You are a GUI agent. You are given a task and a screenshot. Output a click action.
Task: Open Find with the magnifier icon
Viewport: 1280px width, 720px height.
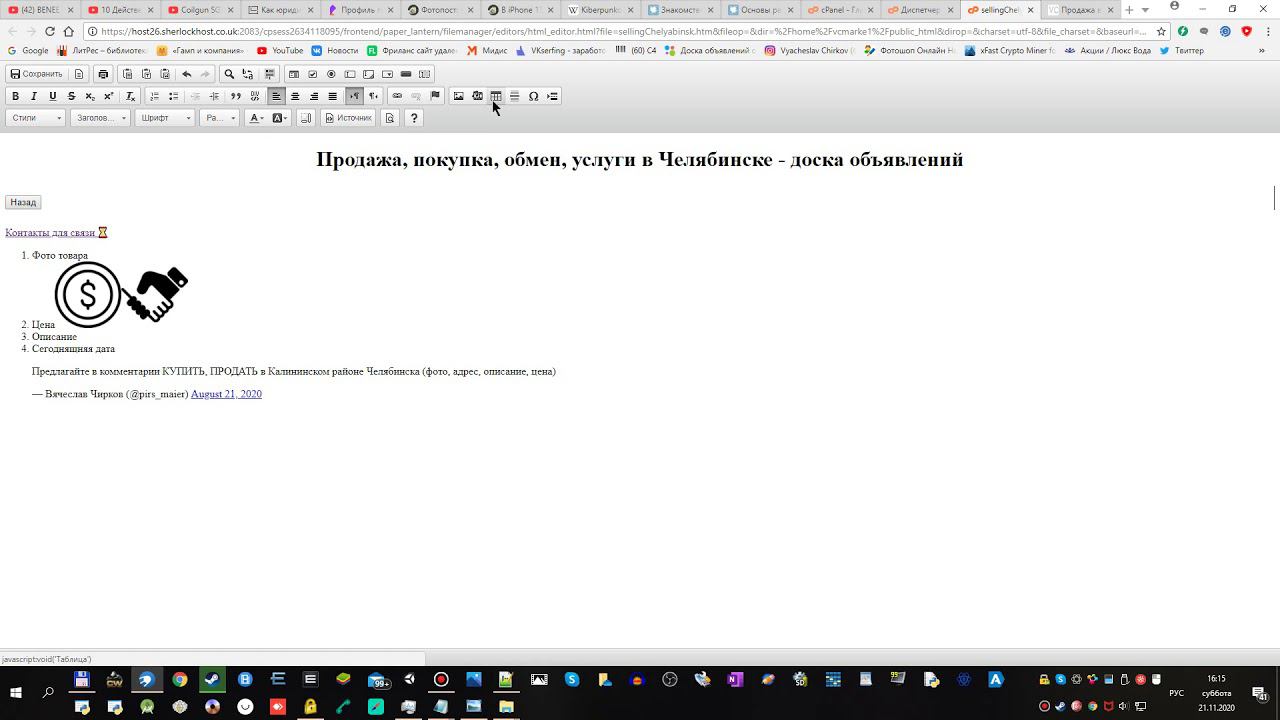tap(229, 74)
